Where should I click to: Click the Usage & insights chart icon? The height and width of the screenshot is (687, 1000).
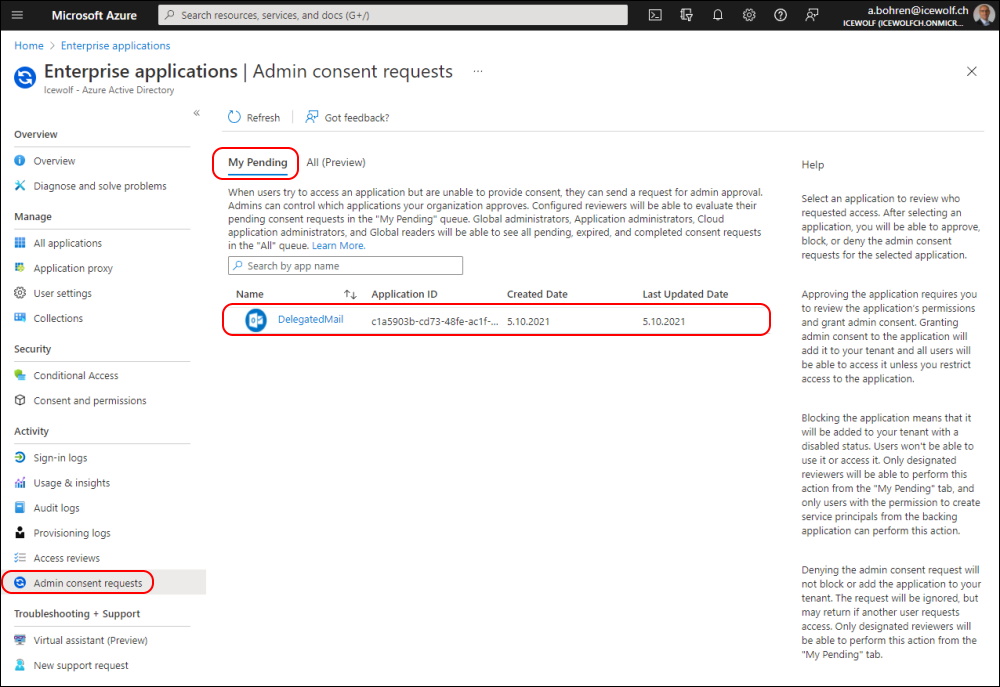(20, 482)
